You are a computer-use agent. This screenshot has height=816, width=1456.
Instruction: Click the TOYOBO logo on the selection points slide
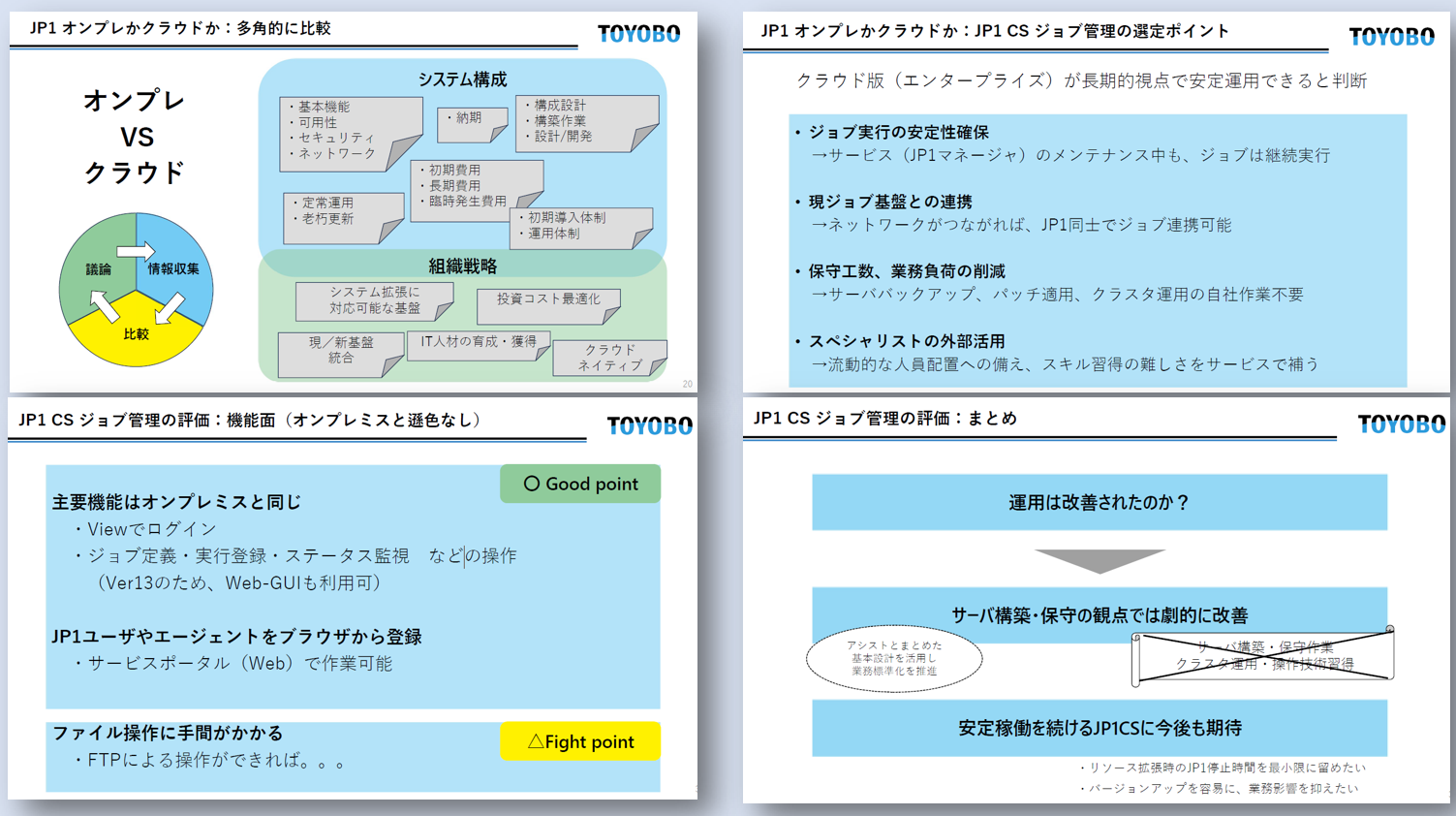tap(1391, 37)
